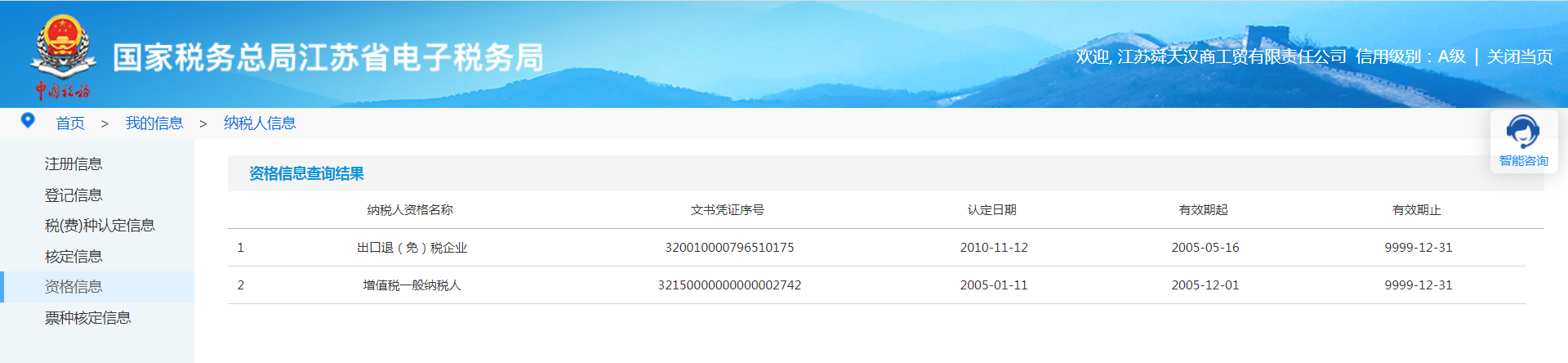Click the 增值税一般纳税人 row
1568x363 pixels.
(412, 285)
